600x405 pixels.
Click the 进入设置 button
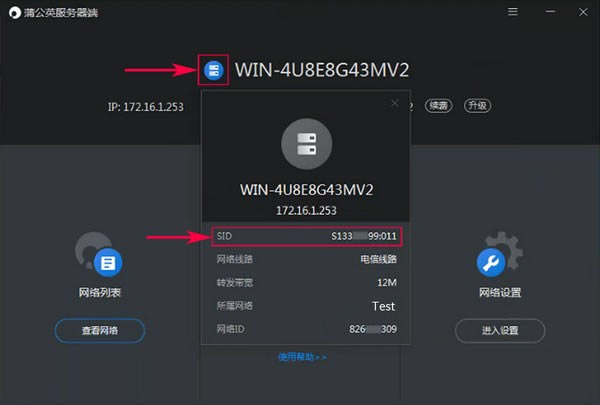point(500,330)
